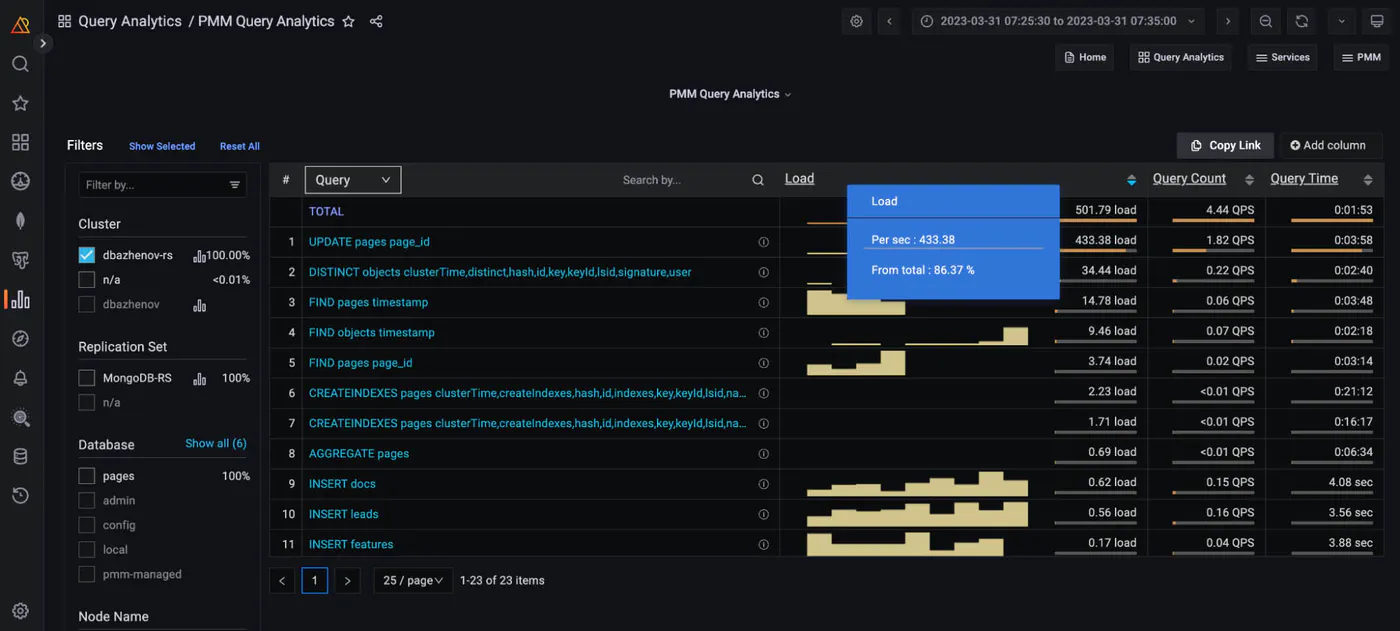Viewport: 1400px width, 631px height.
Task: Open dashboard settings gear in top bar
Action: 856,21
